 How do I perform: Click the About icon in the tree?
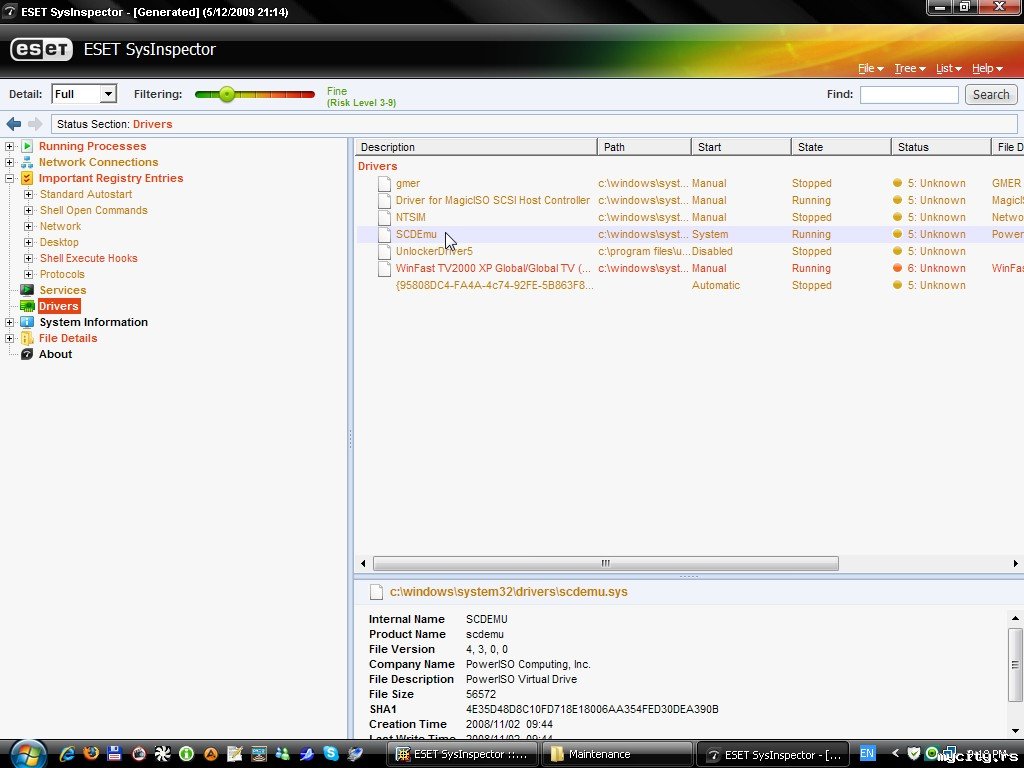[27, 354]
